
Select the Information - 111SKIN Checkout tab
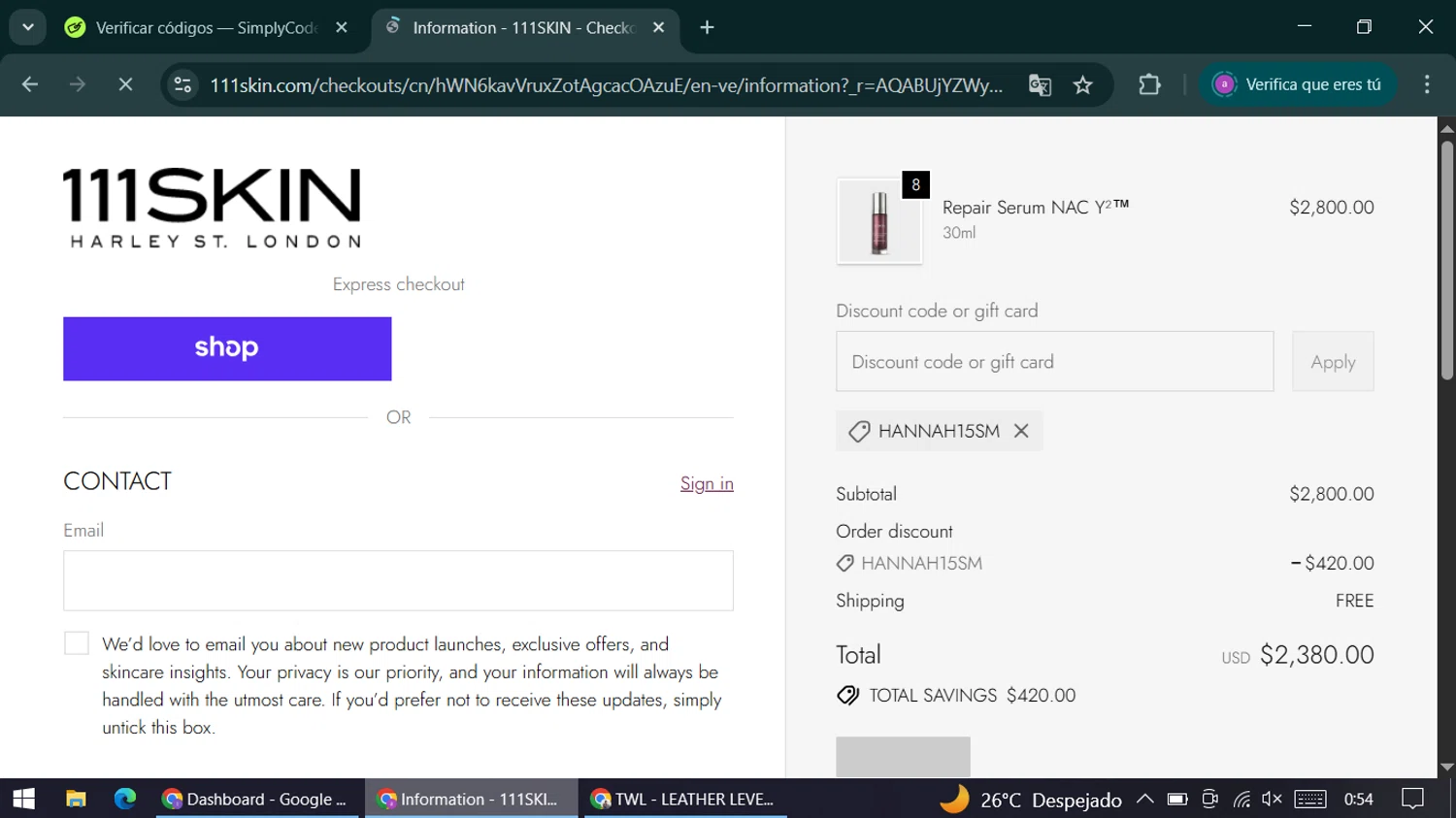525,27
